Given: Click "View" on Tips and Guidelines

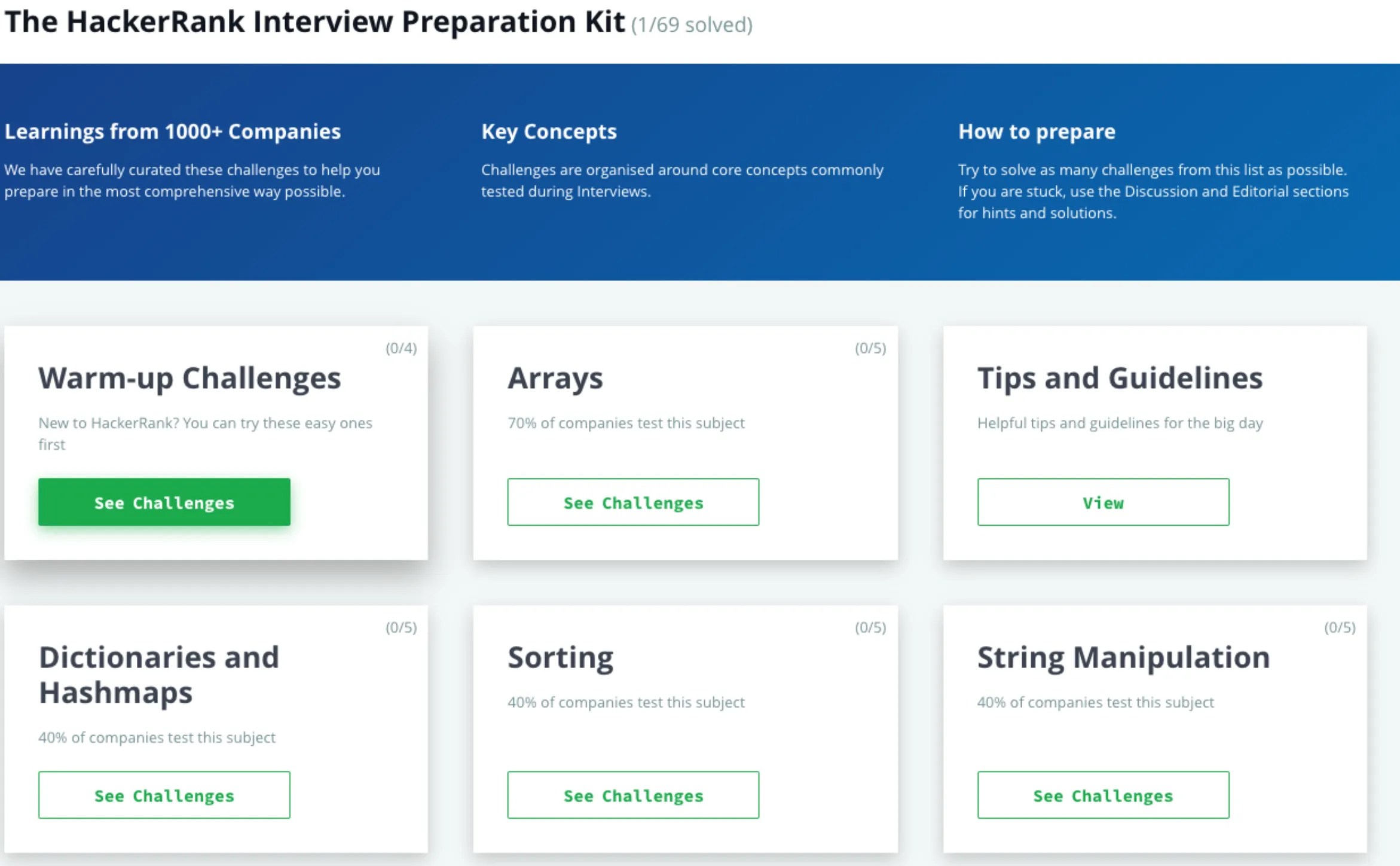Looking at the screenshot, I should [x=1102, y=502].
